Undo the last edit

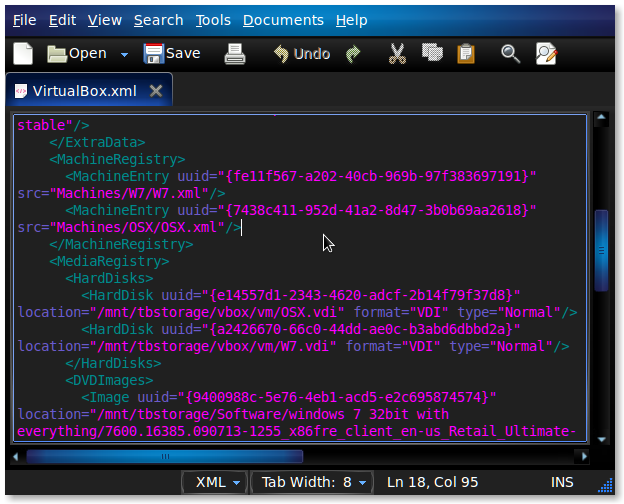[302, 54]
